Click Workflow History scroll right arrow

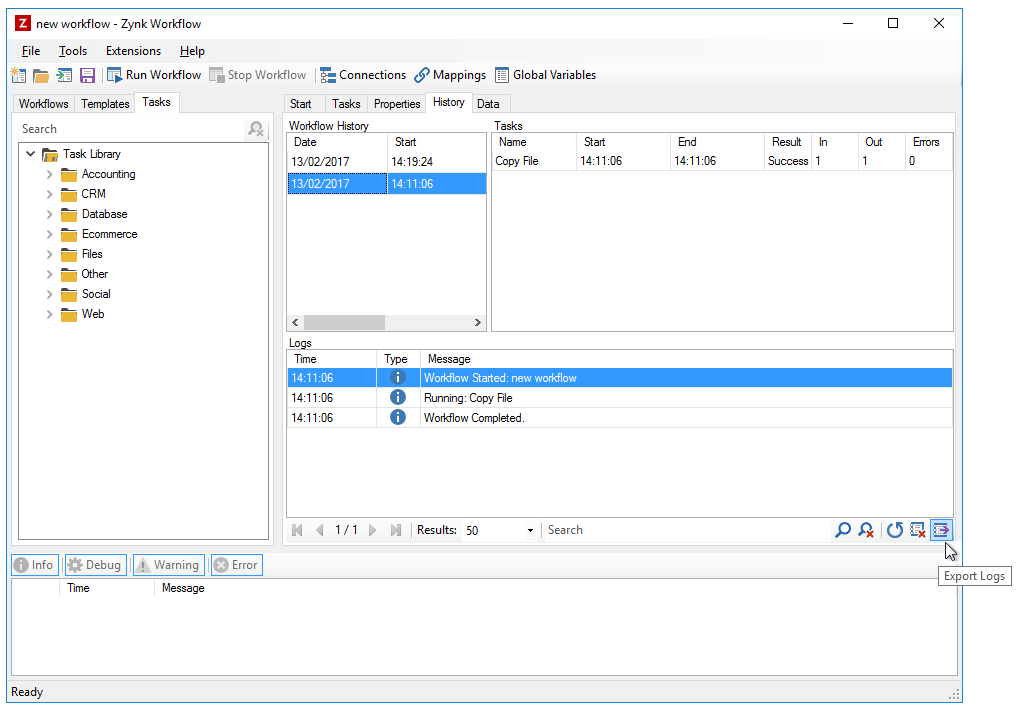tap(478, 322)
